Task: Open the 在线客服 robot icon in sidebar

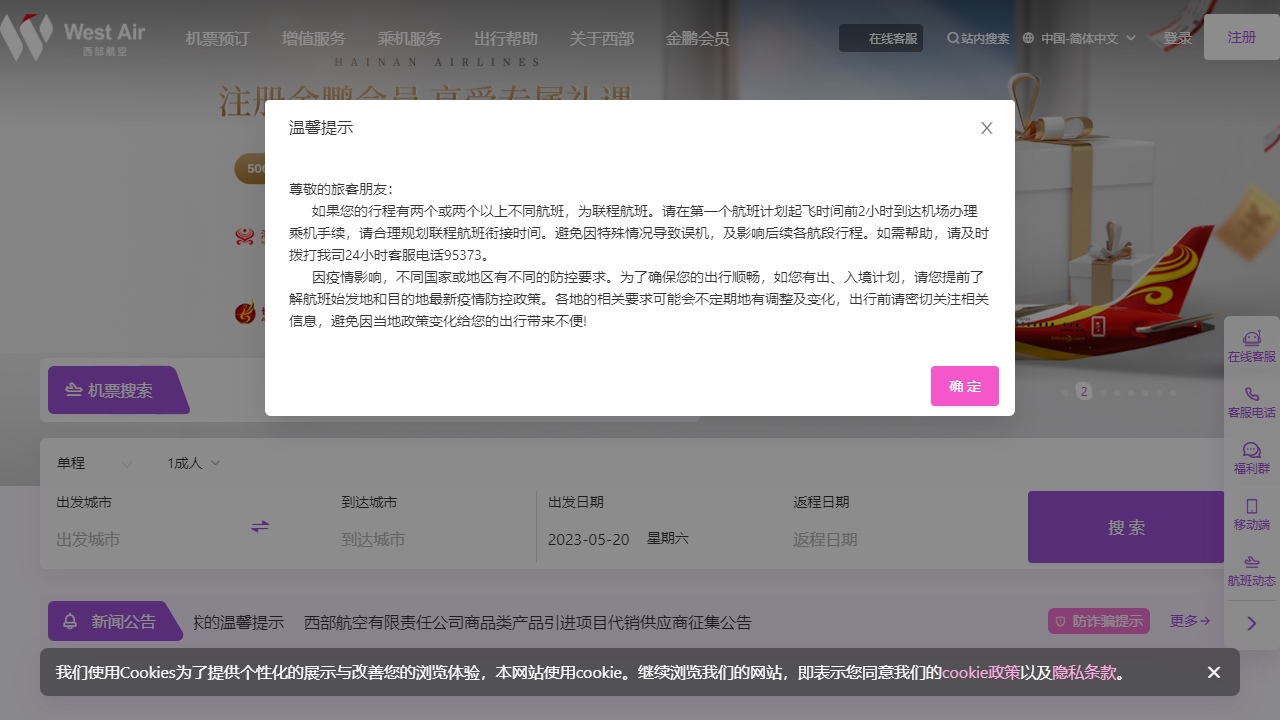Action: pyautogui.click(x=1251, y=339)
